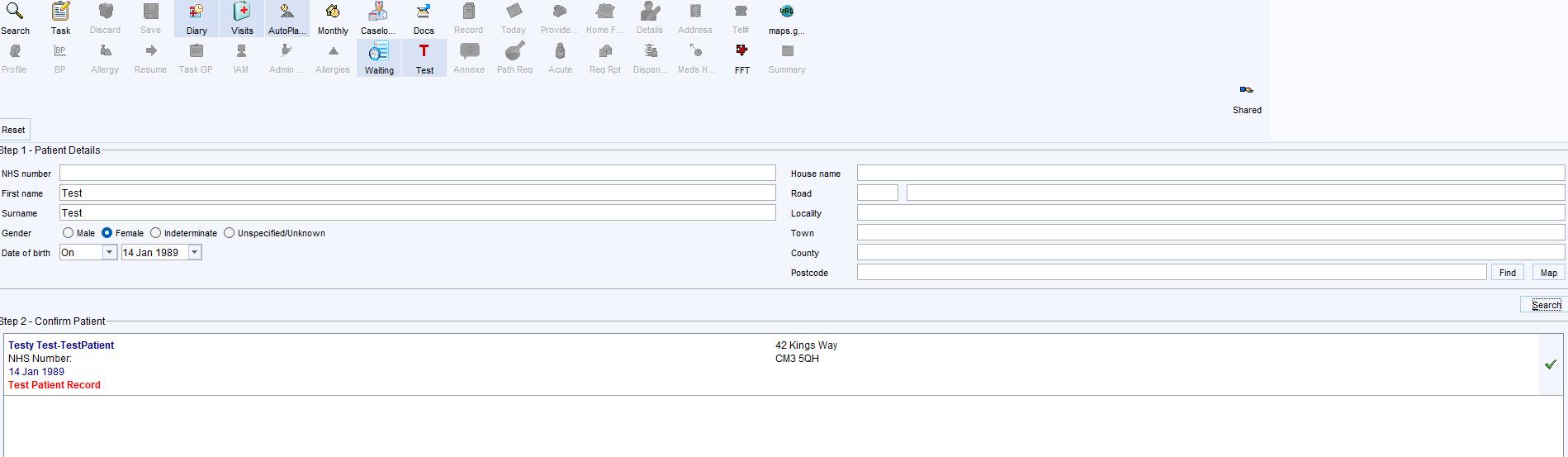Click into the House name field

(x=1210, y=173)
